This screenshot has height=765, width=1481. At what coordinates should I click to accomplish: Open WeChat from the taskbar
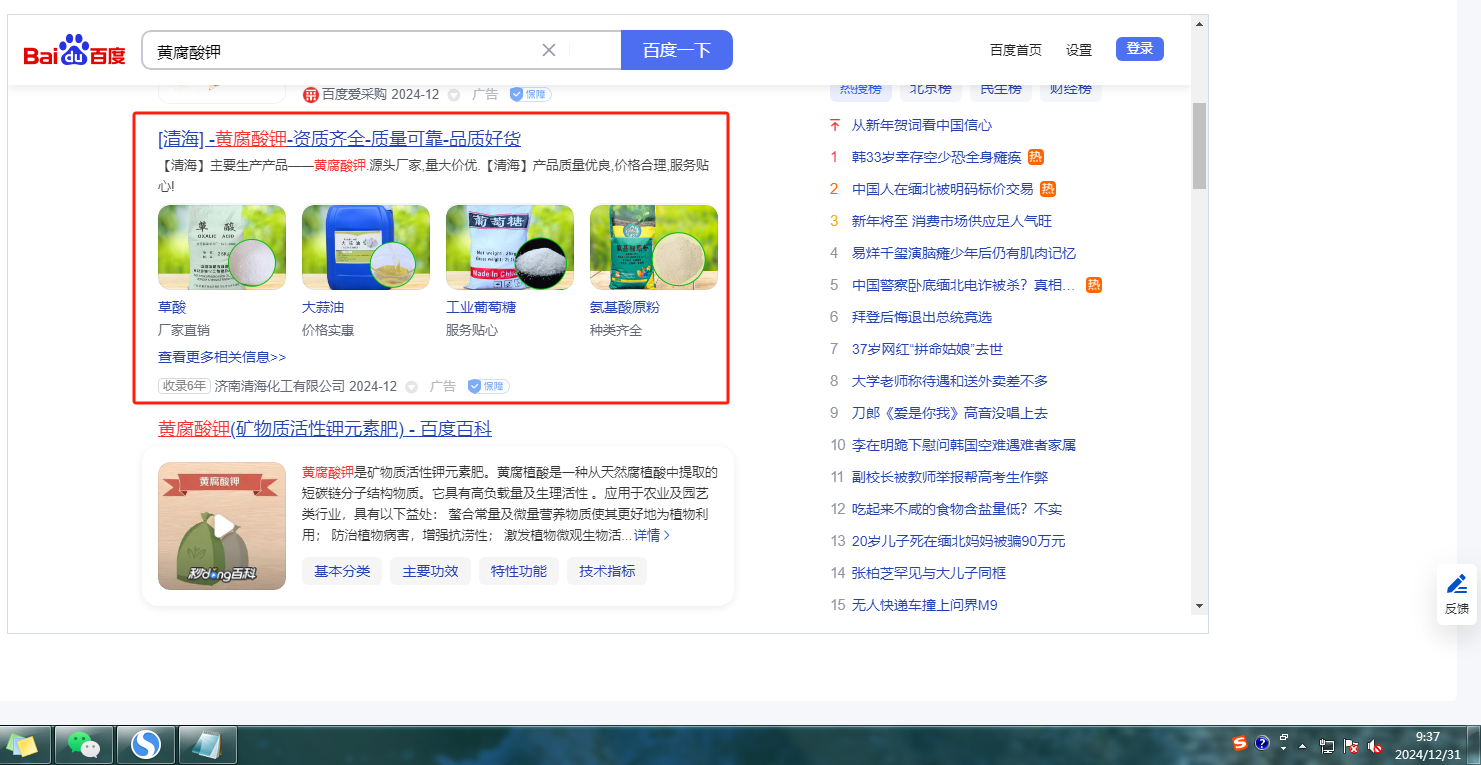(x=84, y=745)
